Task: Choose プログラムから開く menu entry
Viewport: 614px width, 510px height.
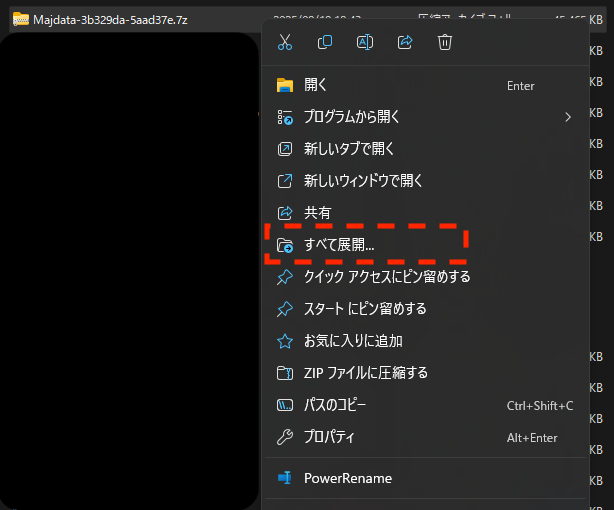Action: (x=352, y=117)
